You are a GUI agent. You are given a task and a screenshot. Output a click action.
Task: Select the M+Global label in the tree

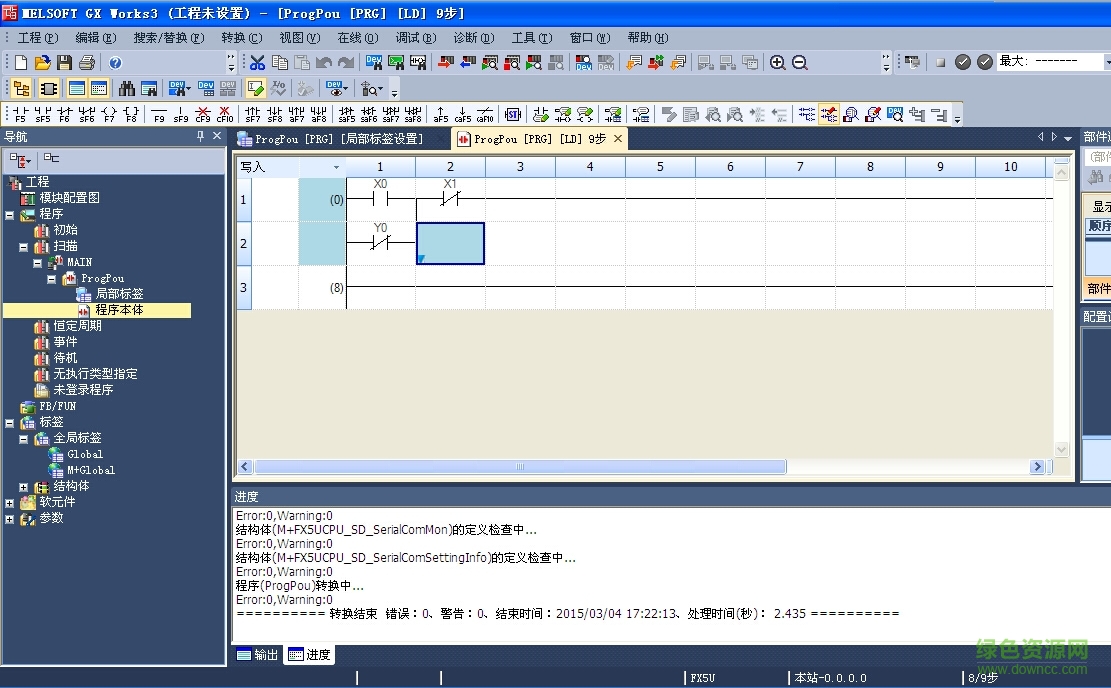click(x=90, y=470)
